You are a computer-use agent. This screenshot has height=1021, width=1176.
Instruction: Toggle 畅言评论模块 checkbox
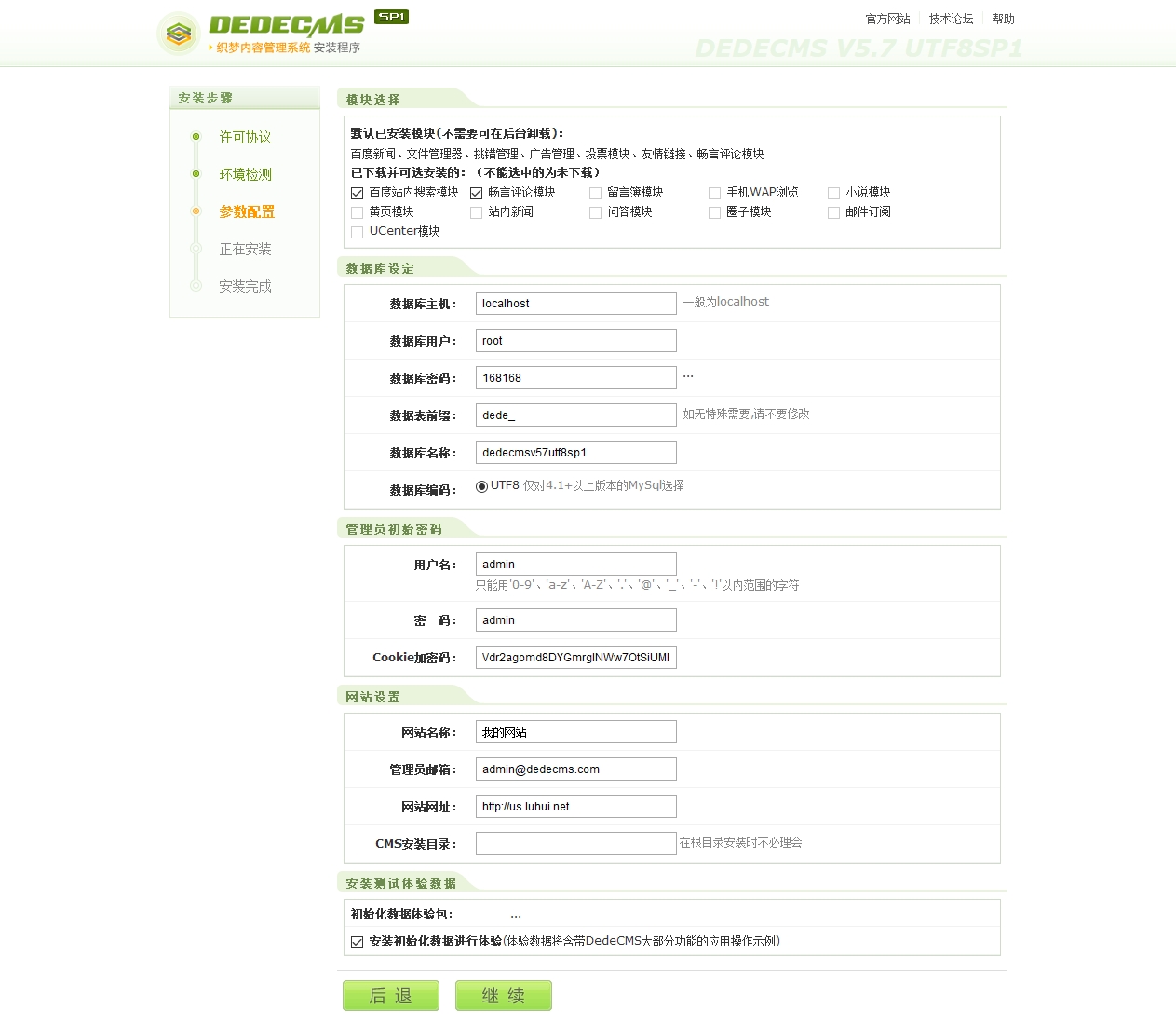pyautogui.click(x=476, y=193)
